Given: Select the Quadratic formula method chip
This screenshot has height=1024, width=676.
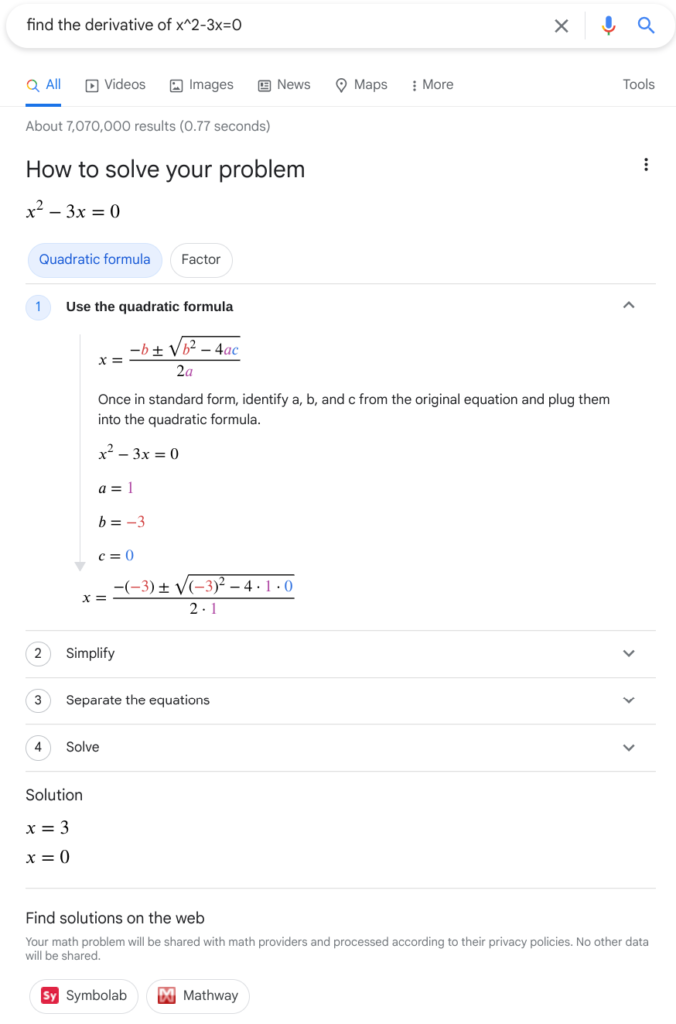Looking at the screenshot, I should pos(94,260).
